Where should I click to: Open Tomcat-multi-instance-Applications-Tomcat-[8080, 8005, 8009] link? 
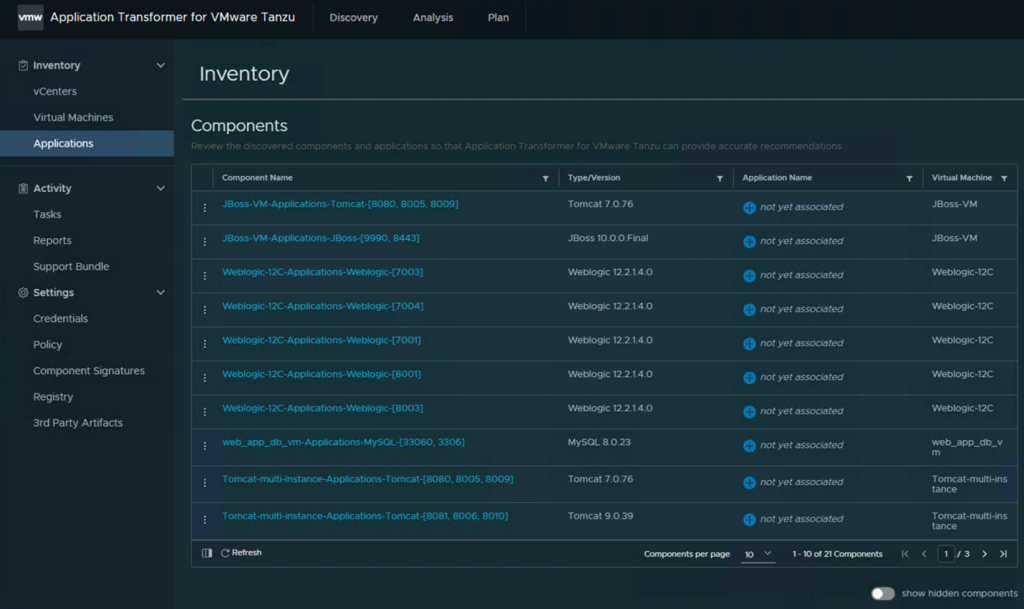coord(368,479)
